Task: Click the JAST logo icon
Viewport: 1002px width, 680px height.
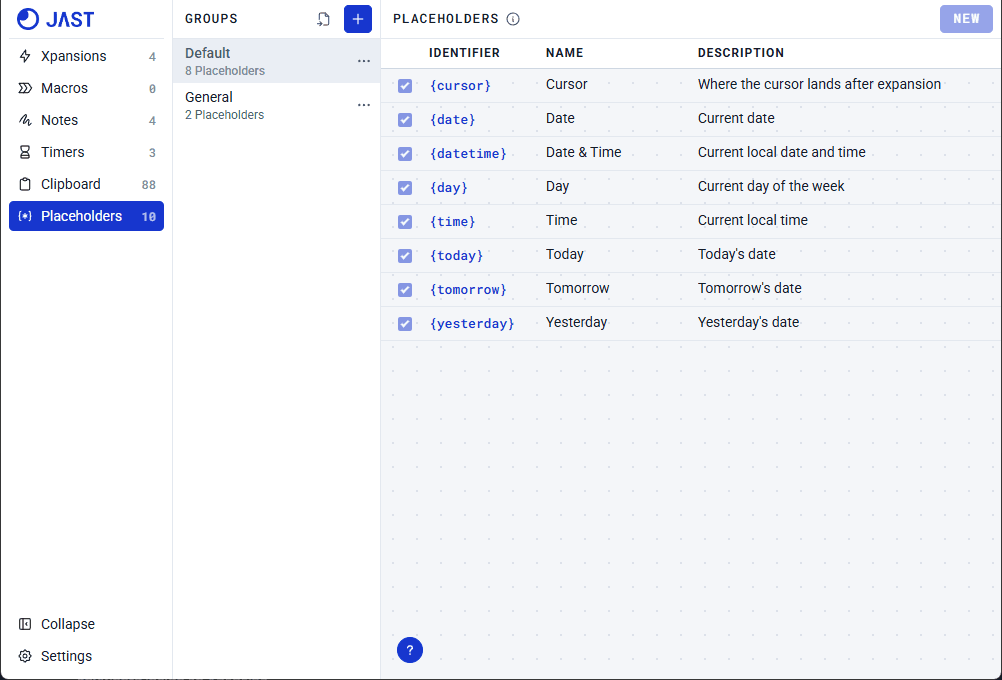Action: tap(27, 19)
